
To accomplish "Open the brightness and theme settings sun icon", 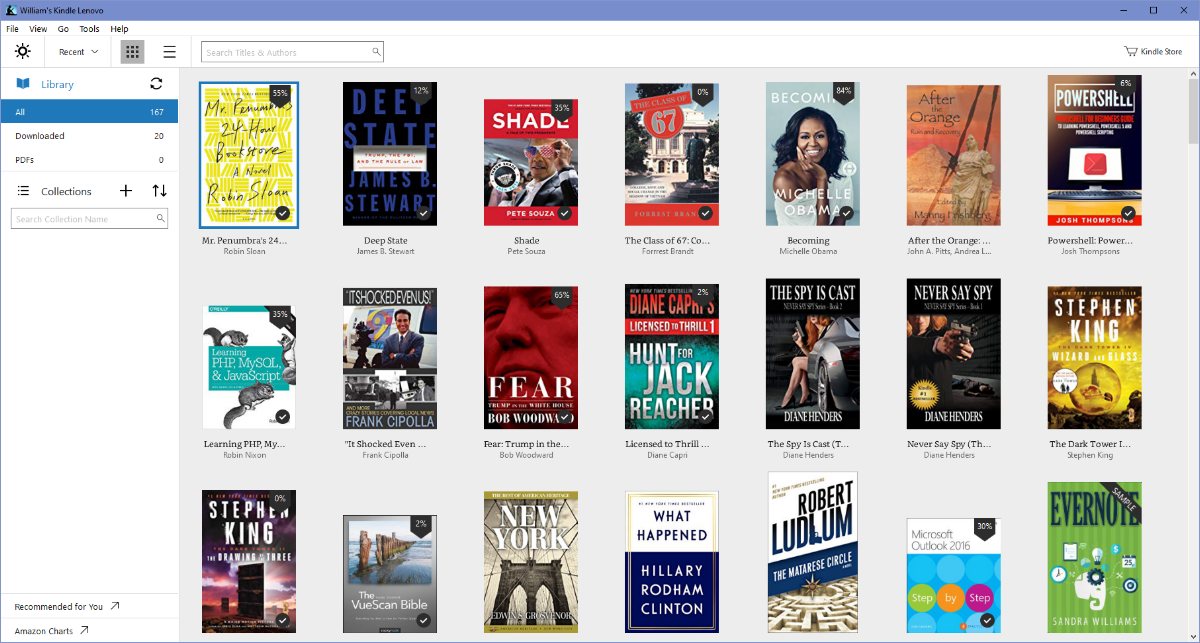I will (x=22, y=52).
